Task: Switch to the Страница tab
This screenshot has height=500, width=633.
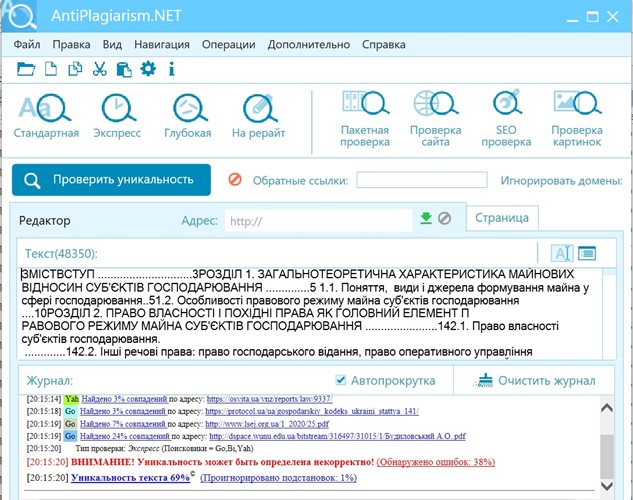Action: [502, 218]
